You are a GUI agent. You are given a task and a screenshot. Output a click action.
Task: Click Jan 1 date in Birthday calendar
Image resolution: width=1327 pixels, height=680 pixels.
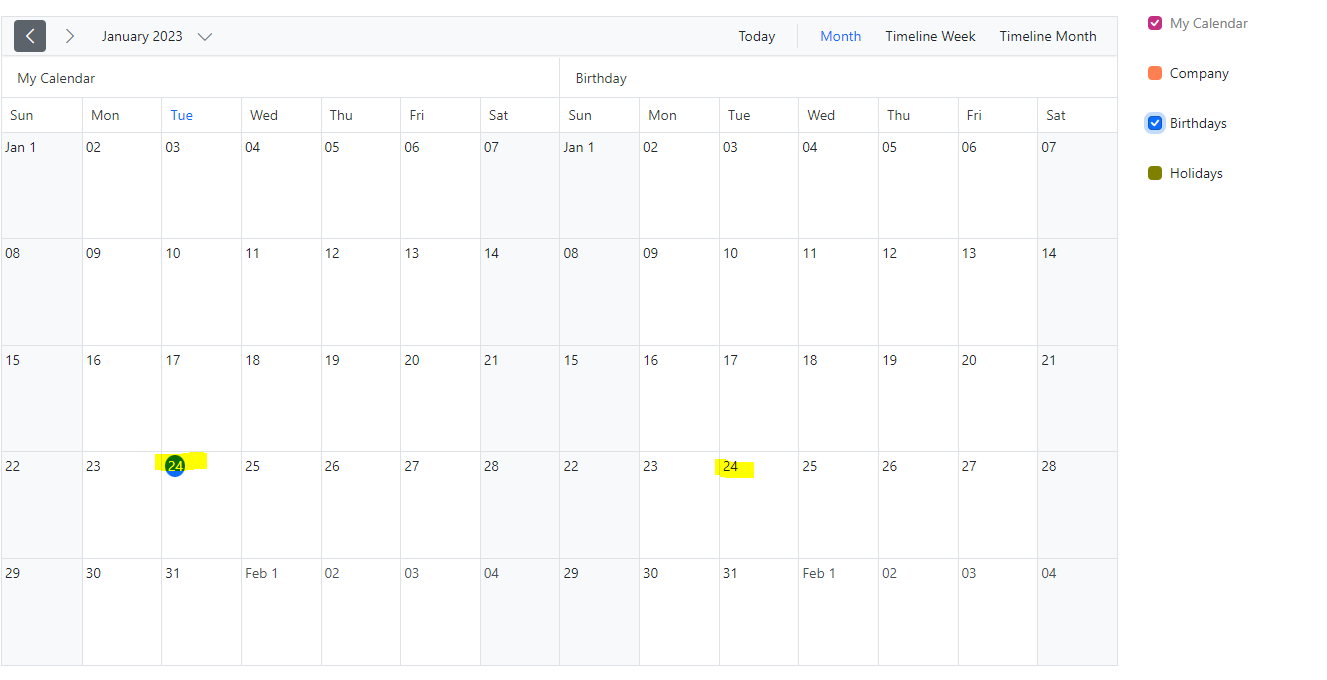(579, 147)
